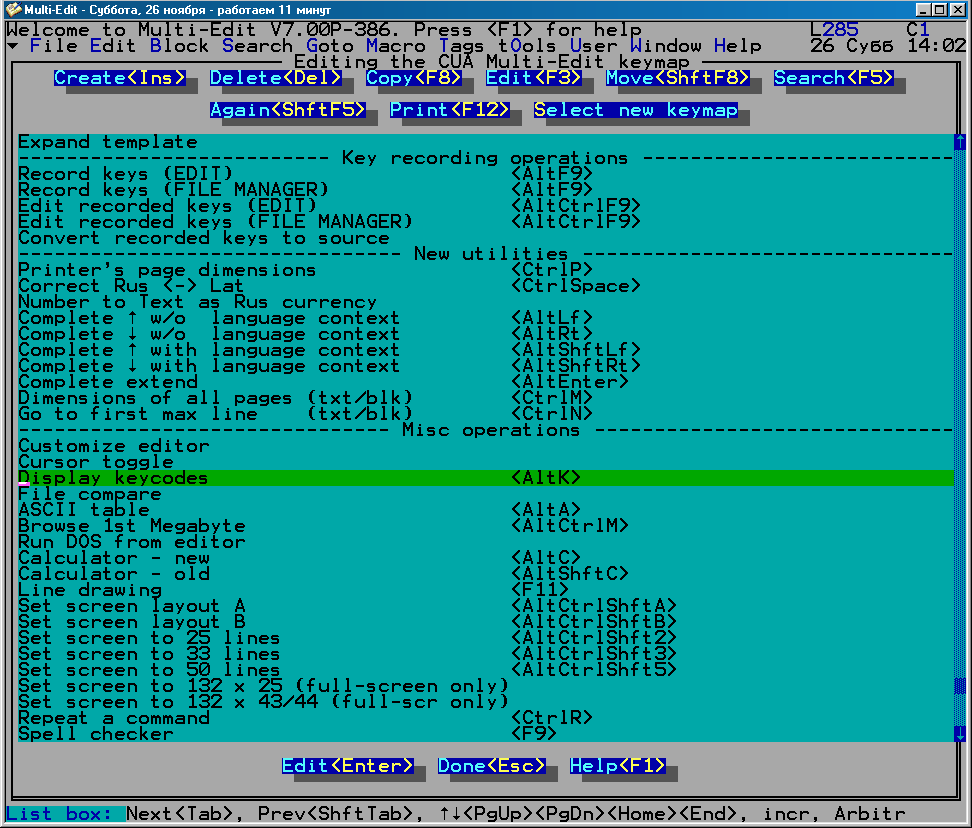
Task: Click the Create<Ins> button
Action: pos(120,78)
